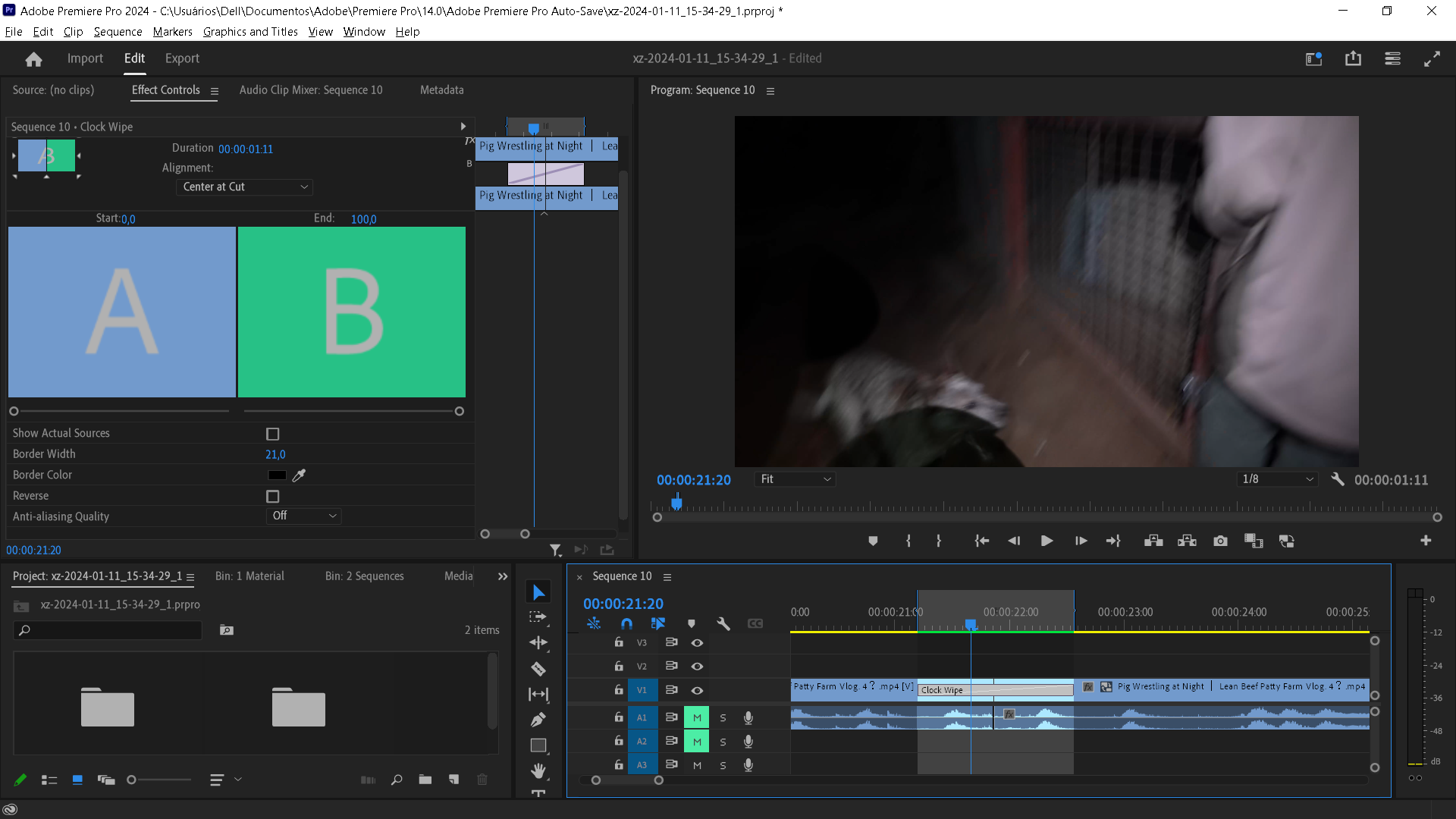
Task: Enable the Reverse checkbox for Clock Wipe
Action: click(272, 496)
